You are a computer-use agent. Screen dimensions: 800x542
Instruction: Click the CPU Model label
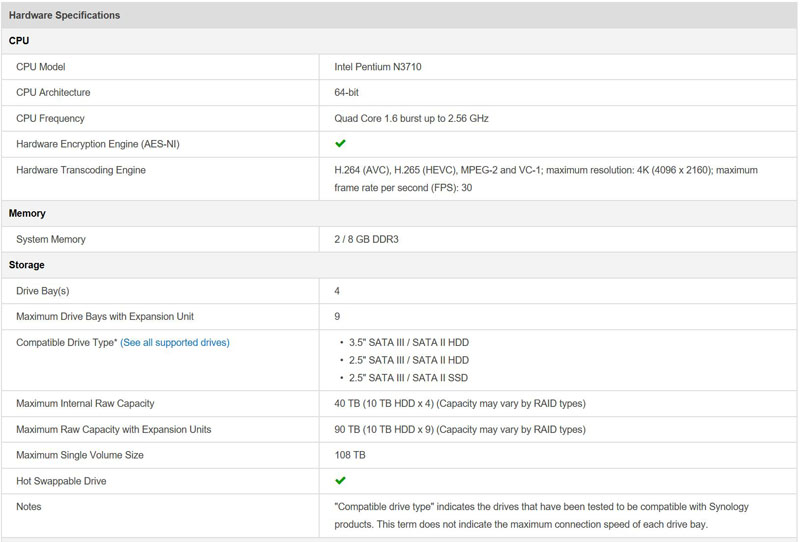point(40,67)
